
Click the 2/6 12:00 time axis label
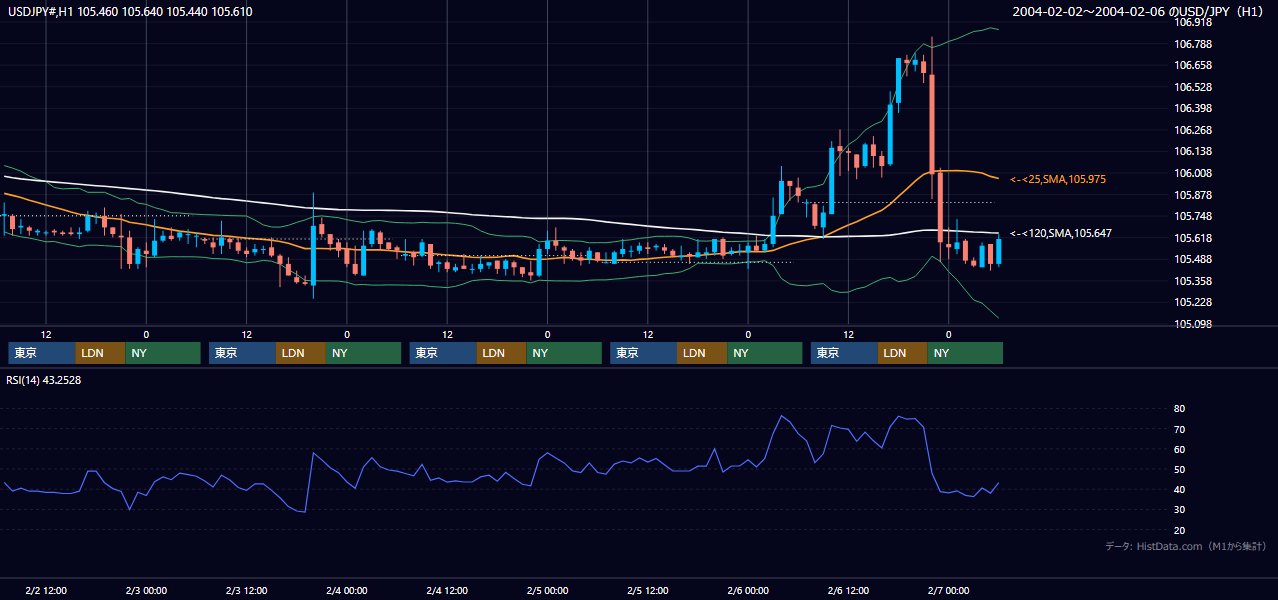tap(848, 590)
